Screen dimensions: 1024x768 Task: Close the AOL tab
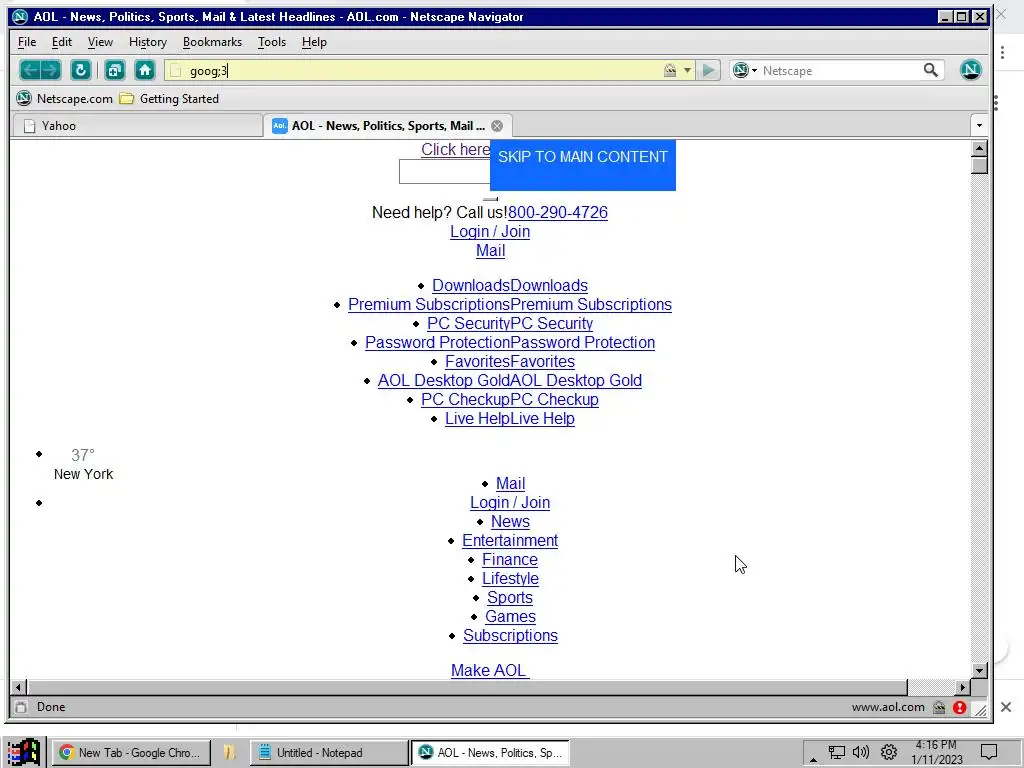(x=497, y=126)
